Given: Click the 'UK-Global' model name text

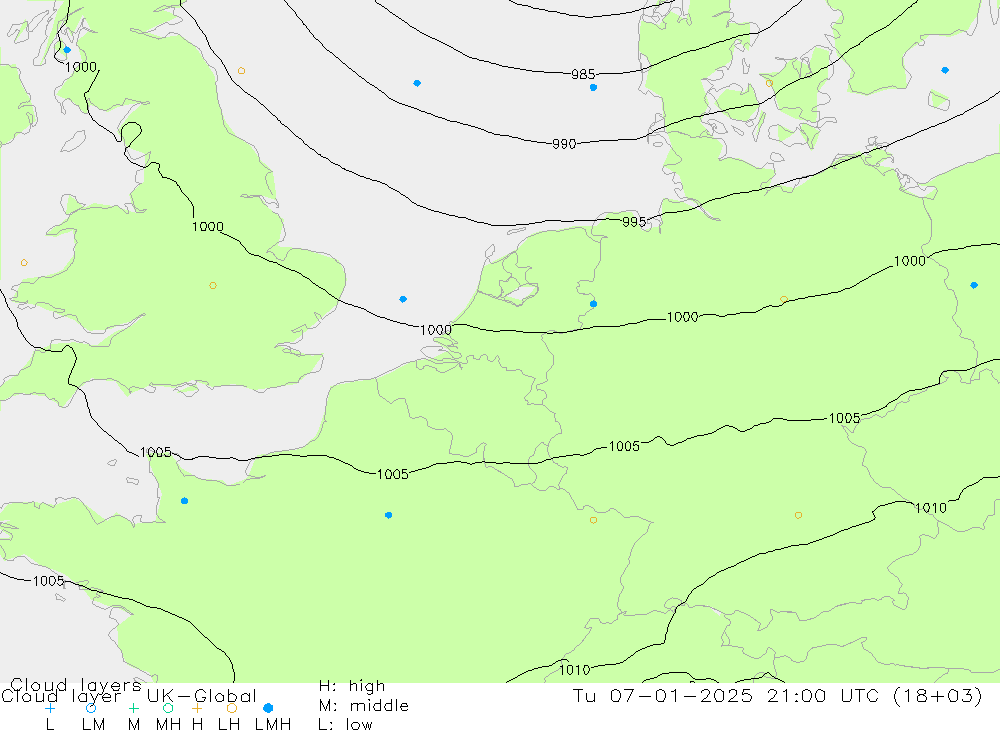Looking at the screenshot, I should click(202, 696).
